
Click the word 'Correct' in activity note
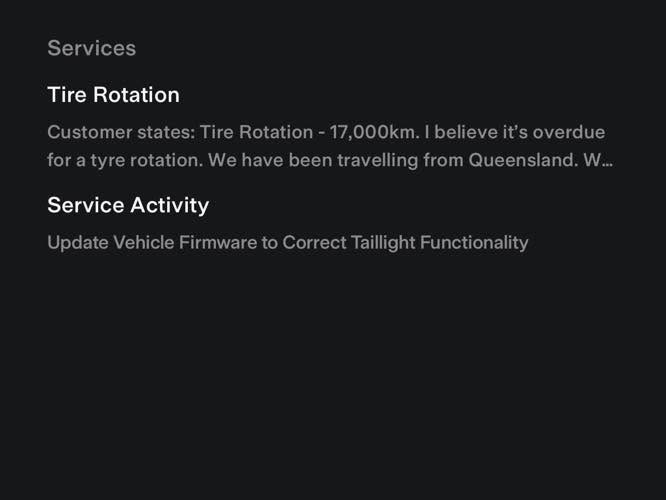(x=314, y=243)
